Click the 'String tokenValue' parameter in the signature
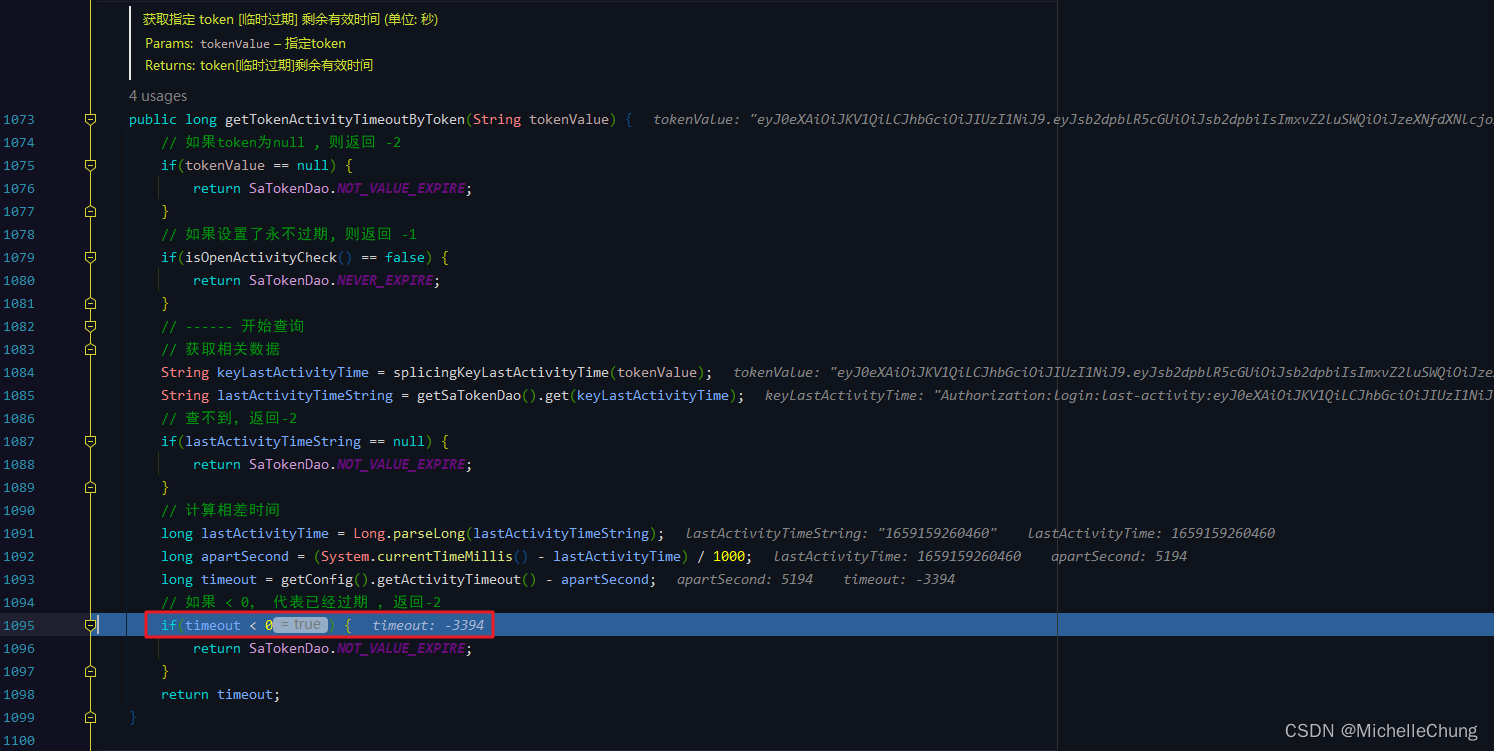 [x=541, y=119]
